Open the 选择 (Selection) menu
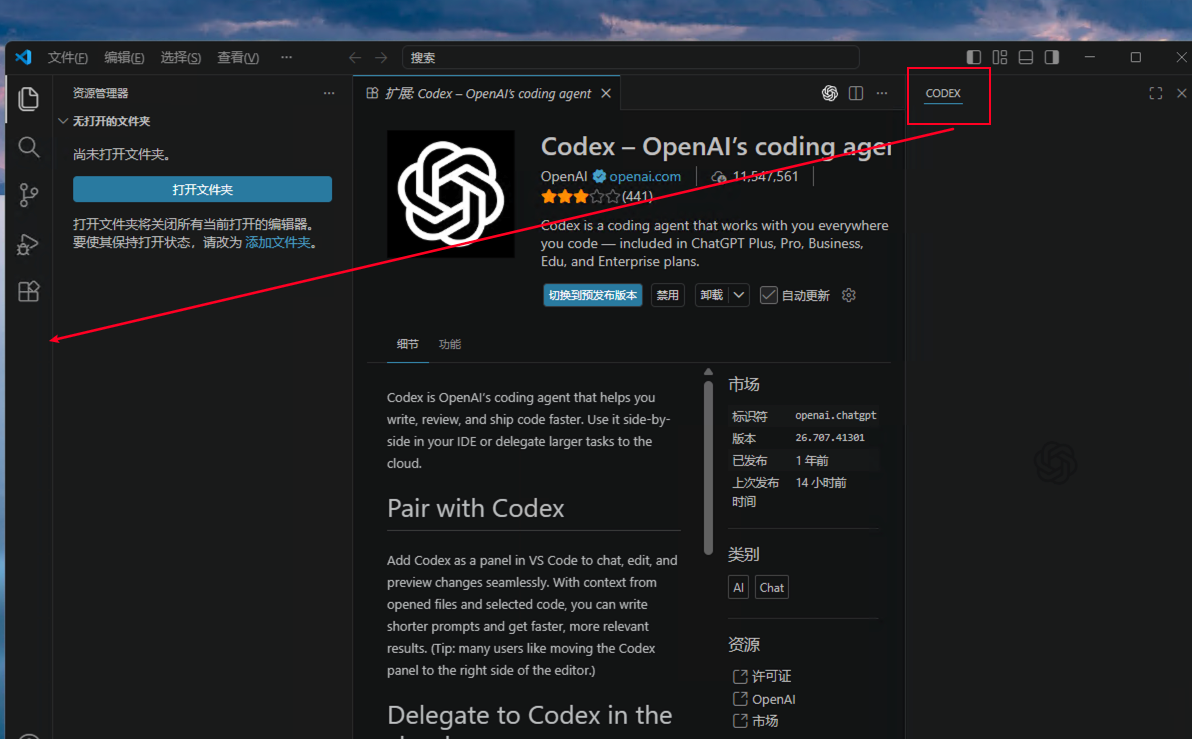The width and height of the screenshot is (1192, 739). (x=180, y=58)
